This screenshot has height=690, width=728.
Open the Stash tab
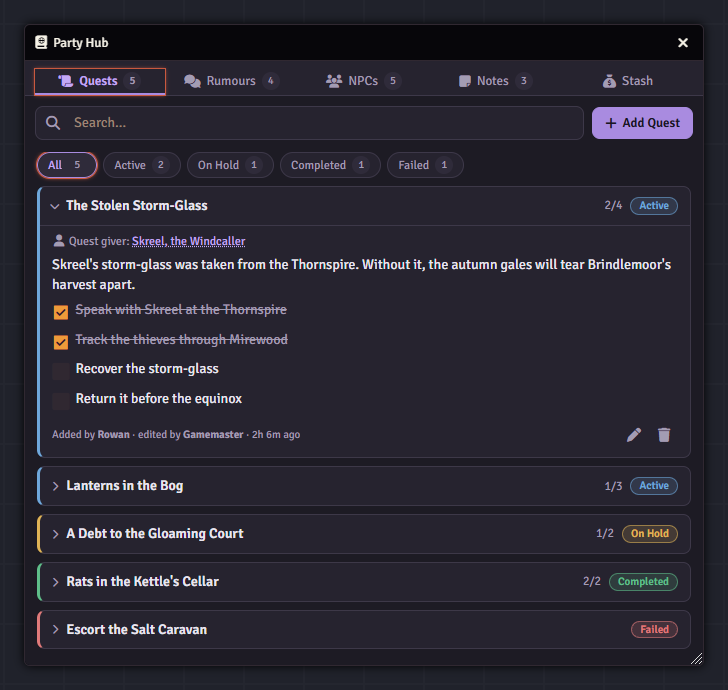coord(627,81)
